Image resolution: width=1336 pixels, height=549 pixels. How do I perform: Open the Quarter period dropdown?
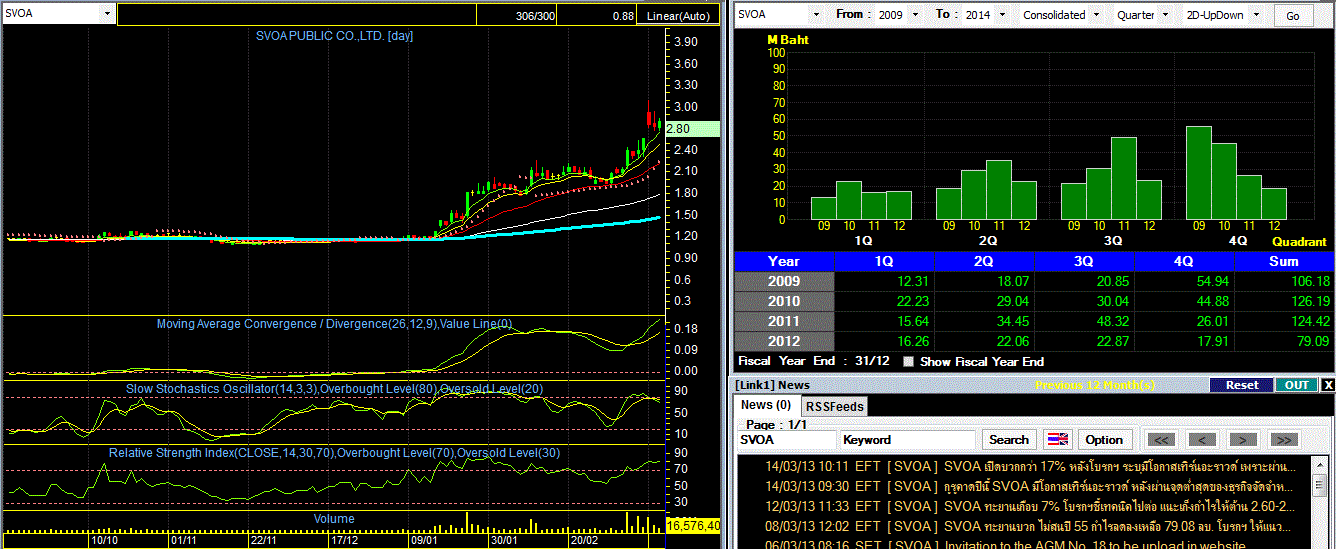tap(1164, 15)
